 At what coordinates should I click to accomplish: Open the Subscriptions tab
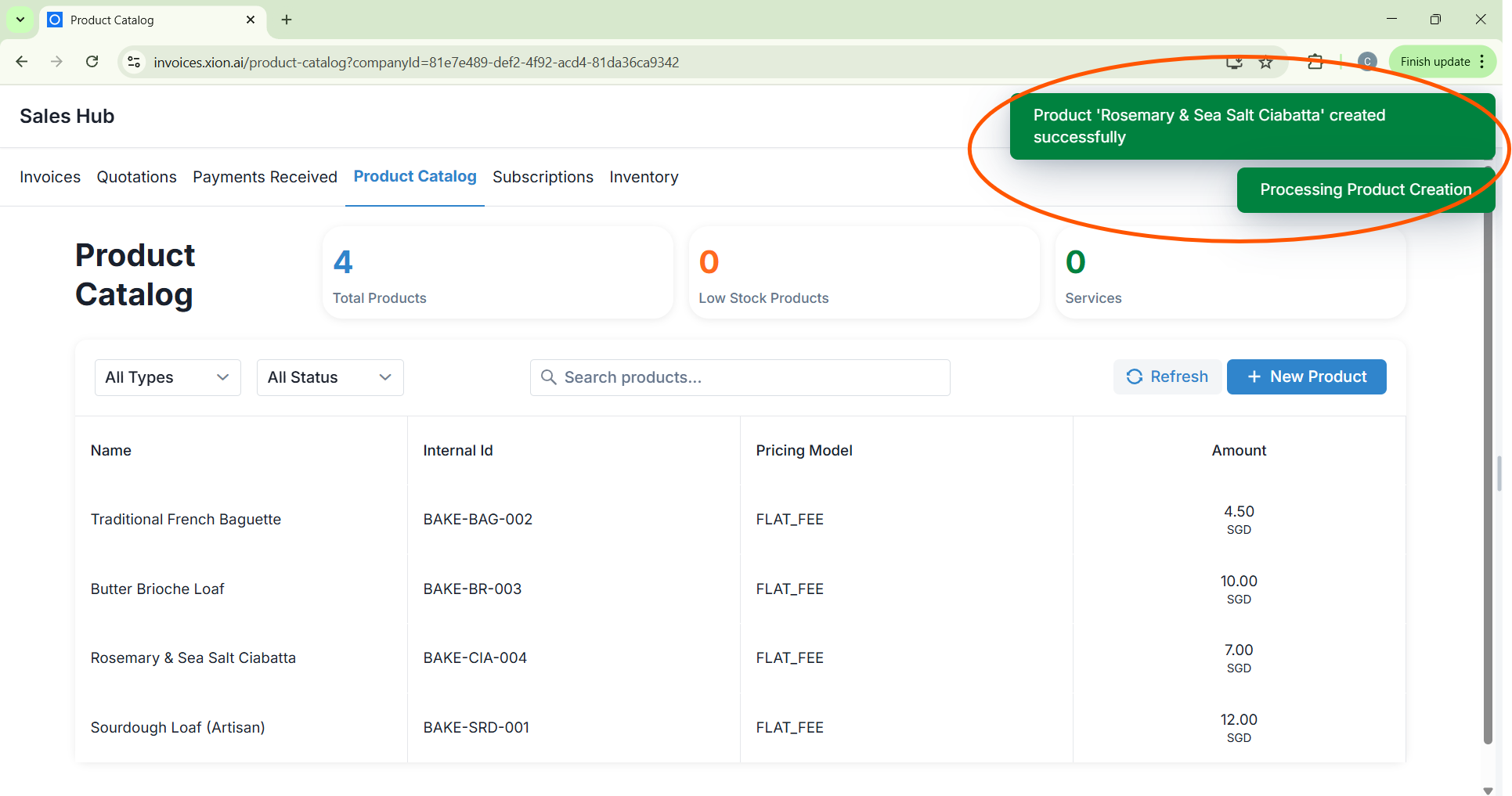[x=543, y=177]
